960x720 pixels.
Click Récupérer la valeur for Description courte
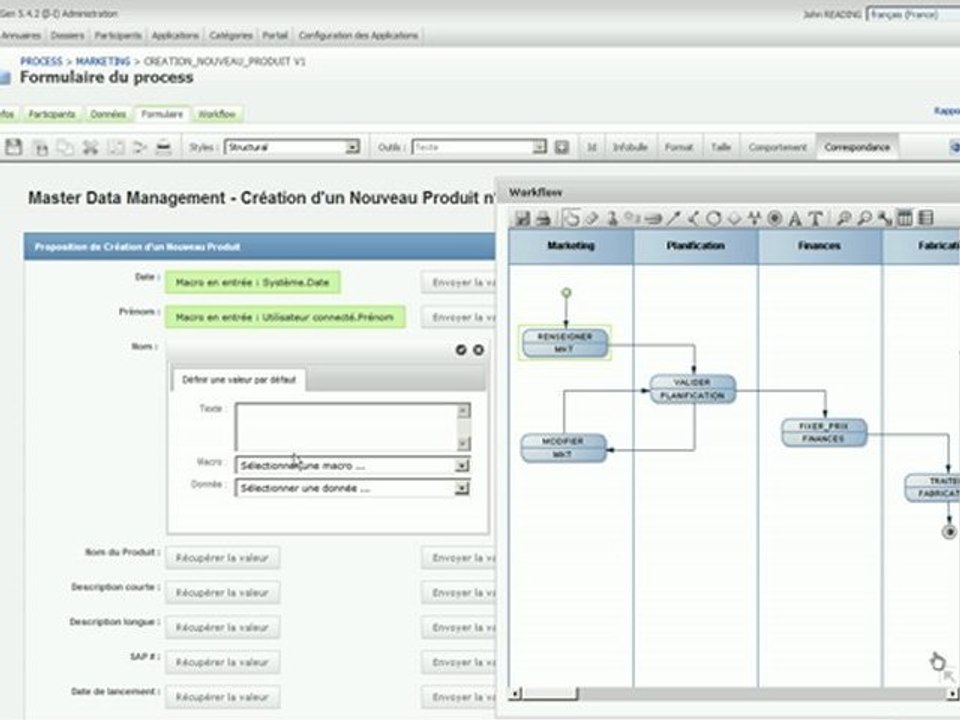[222, 593]
